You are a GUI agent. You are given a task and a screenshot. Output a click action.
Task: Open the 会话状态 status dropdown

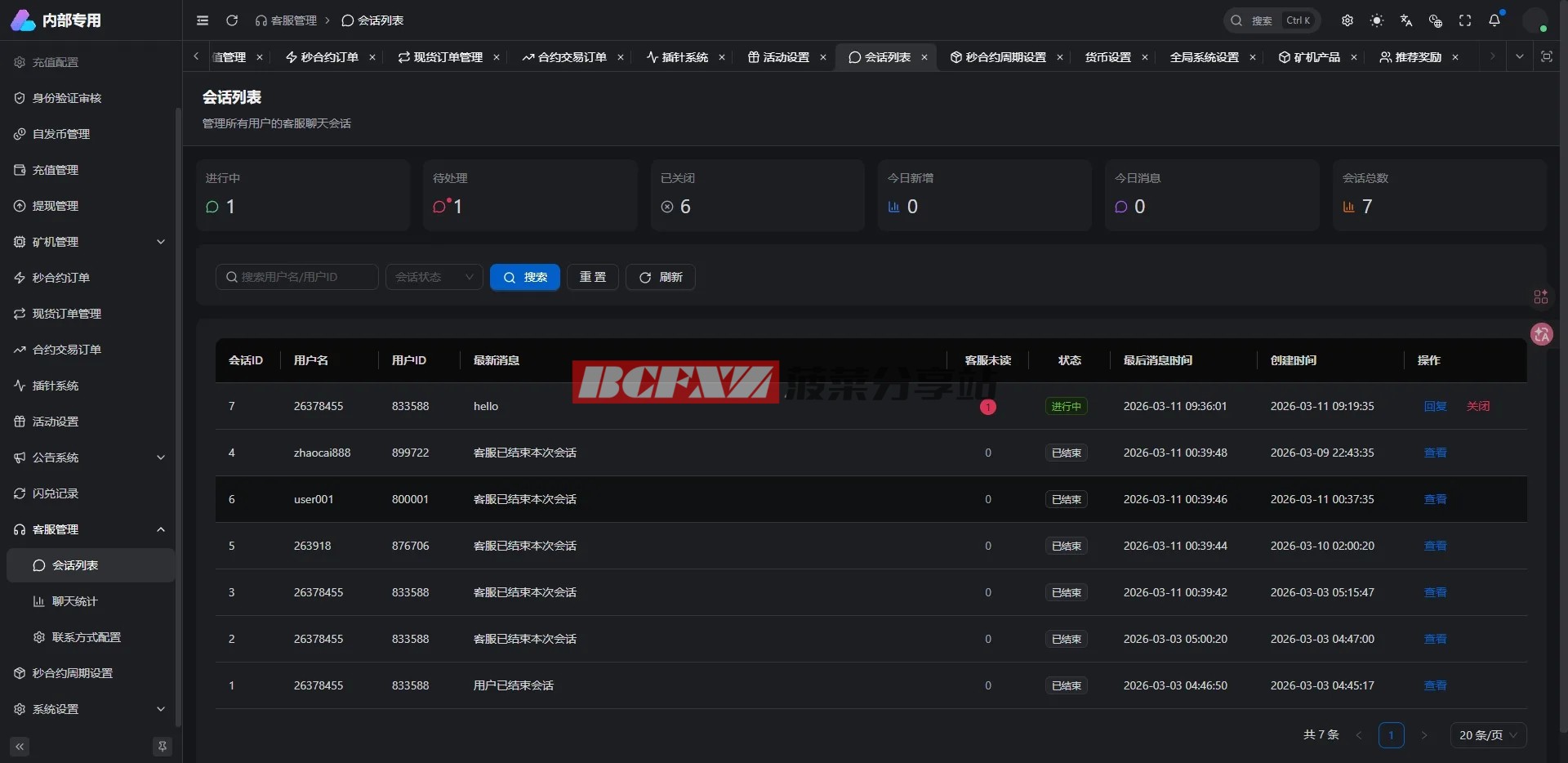coord(434,277)
